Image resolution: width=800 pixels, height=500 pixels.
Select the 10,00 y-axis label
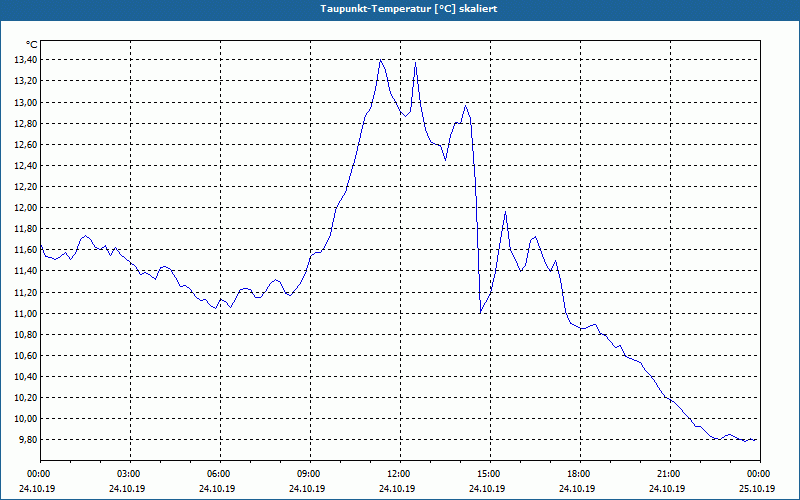click(26, 418)
